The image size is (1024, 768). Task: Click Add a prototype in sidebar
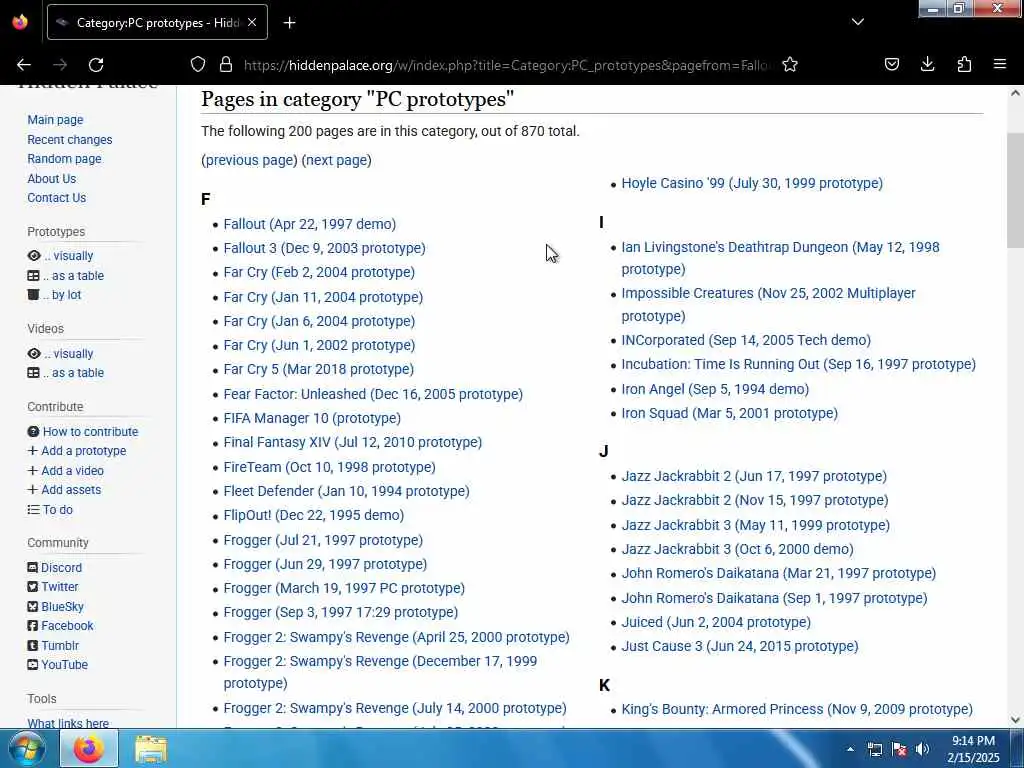pos(77,451)
